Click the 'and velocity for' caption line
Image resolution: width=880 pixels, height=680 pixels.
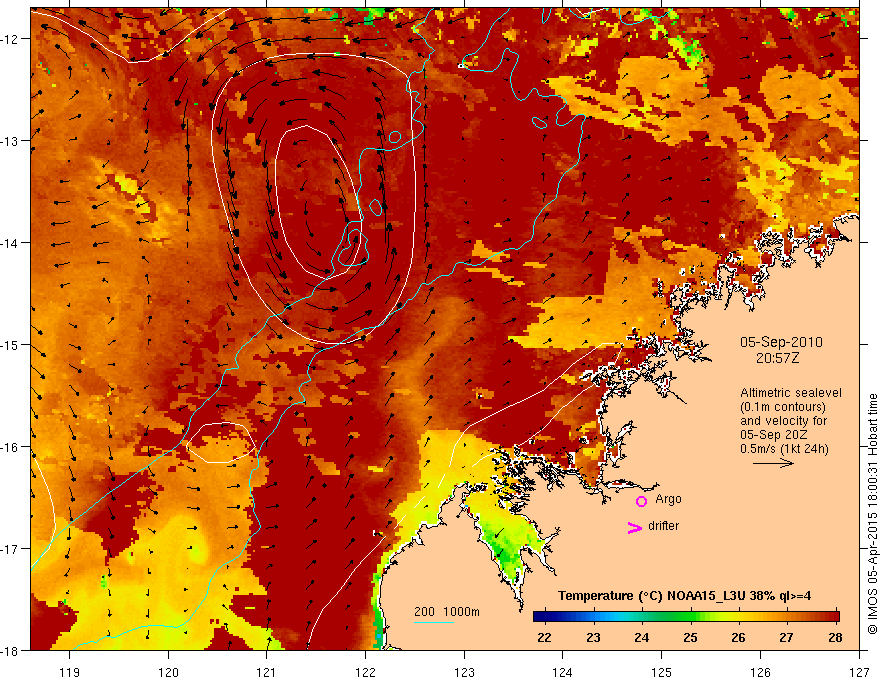[783, 421]
